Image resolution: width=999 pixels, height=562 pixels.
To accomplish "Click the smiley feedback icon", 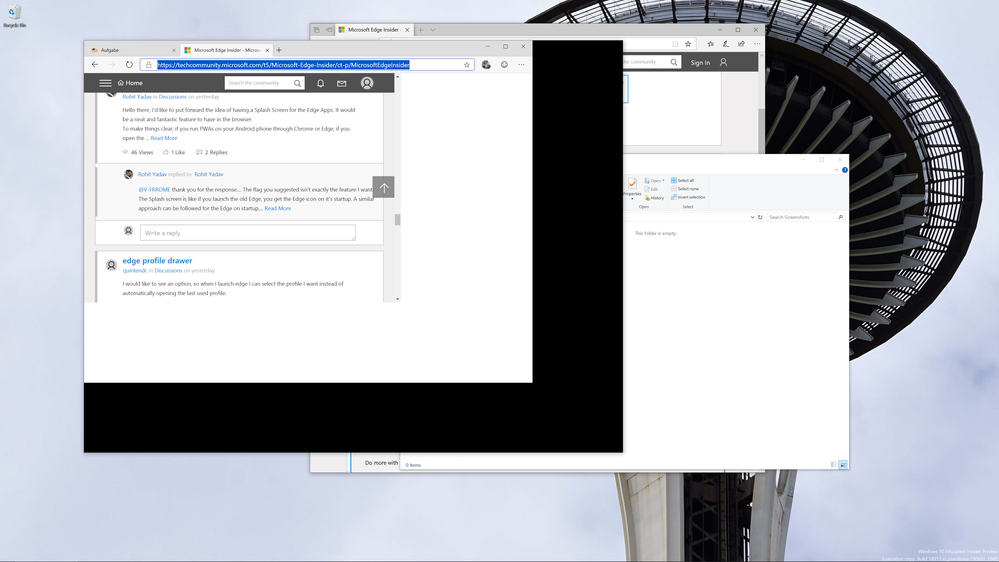I will pyautogui.click(x=504, y=64).
